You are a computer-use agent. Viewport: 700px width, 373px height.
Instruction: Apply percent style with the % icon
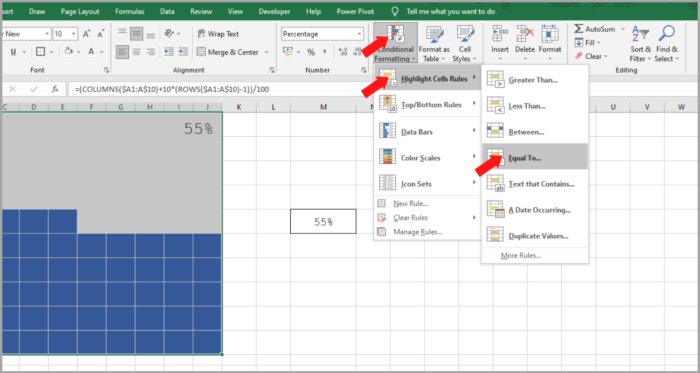click(x=311, y=52)
